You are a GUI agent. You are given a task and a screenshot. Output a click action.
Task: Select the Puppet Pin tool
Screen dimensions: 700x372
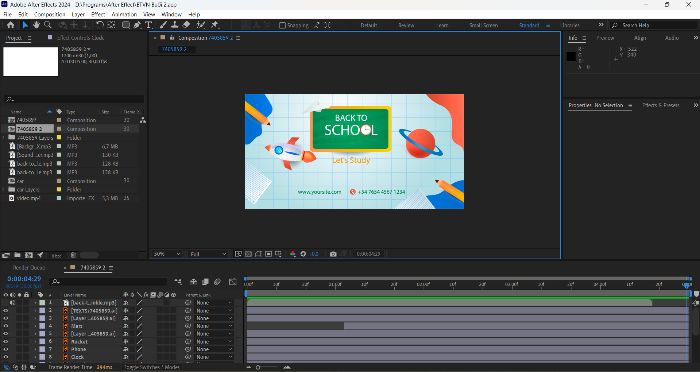(215, 25)
